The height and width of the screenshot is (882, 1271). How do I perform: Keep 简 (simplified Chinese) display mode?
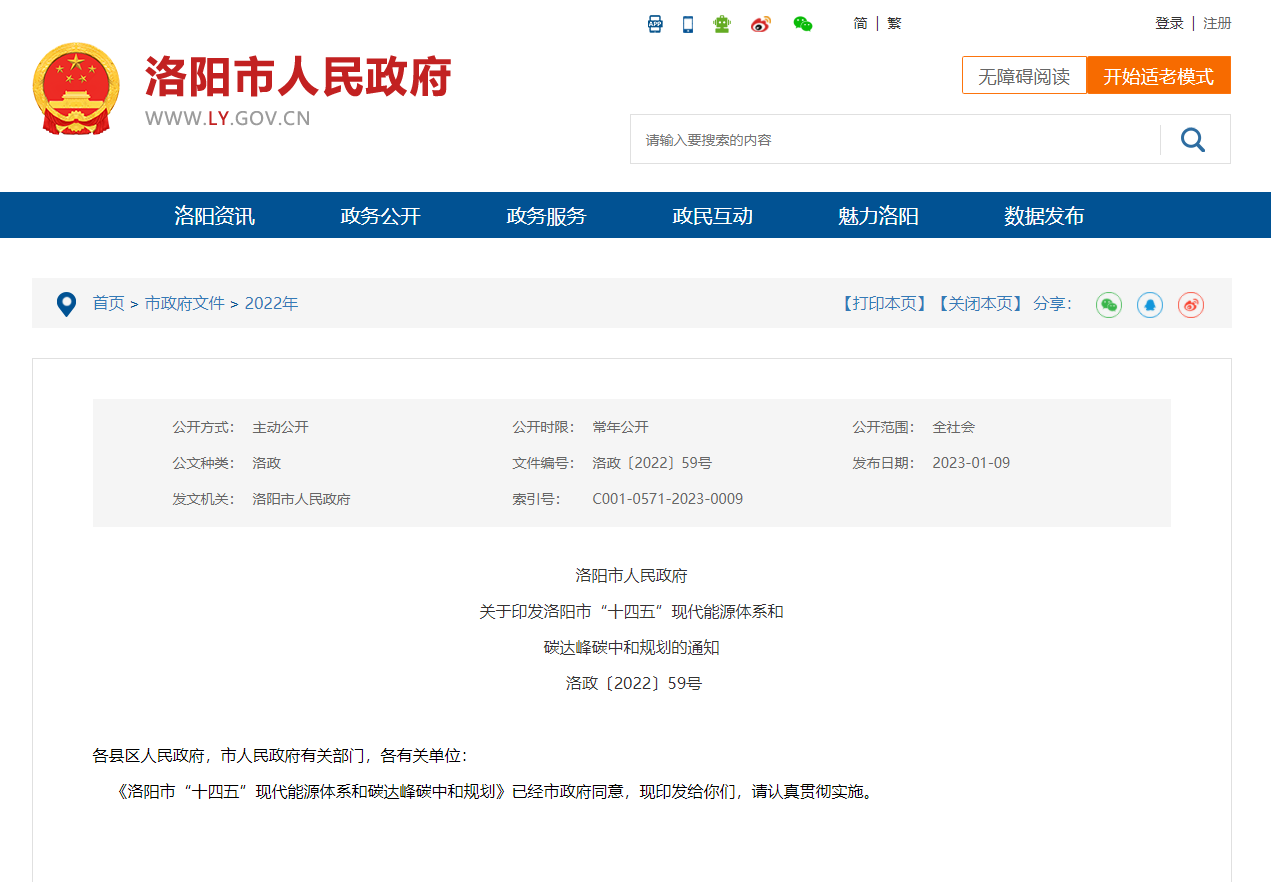click(860, 23)
